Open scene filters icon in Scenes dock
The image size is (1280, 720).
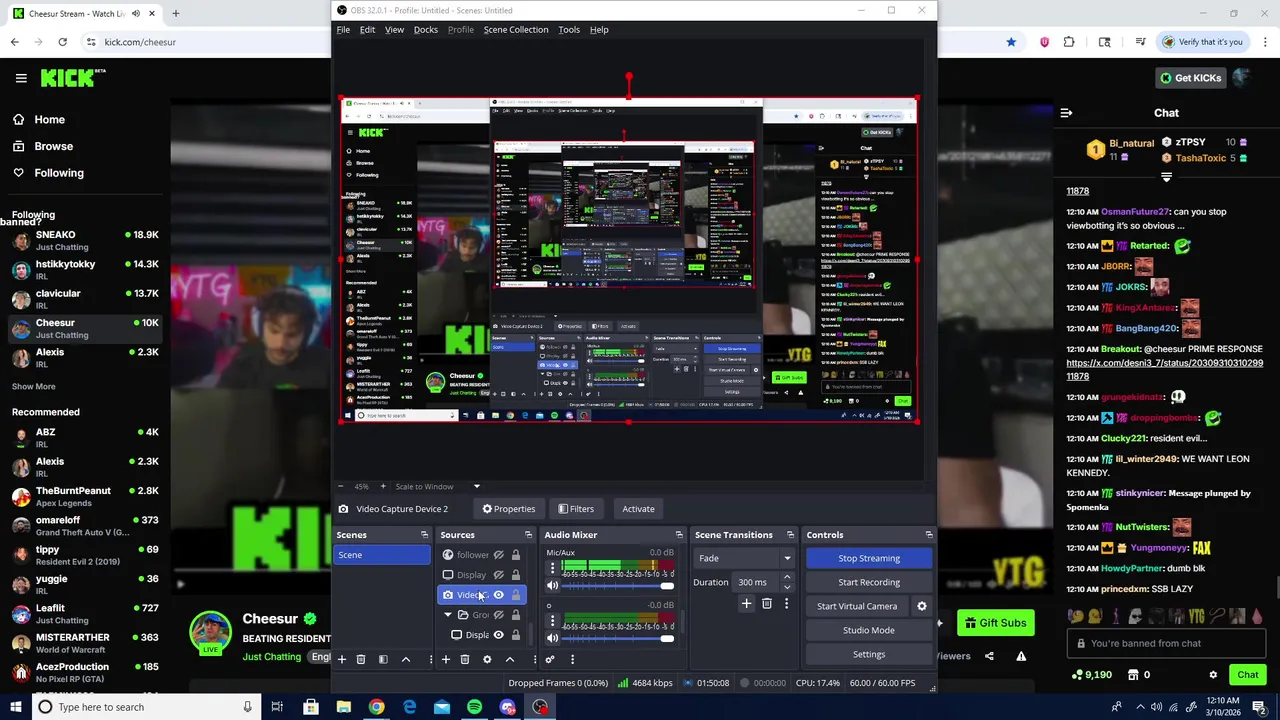click(x=383, y=659)
